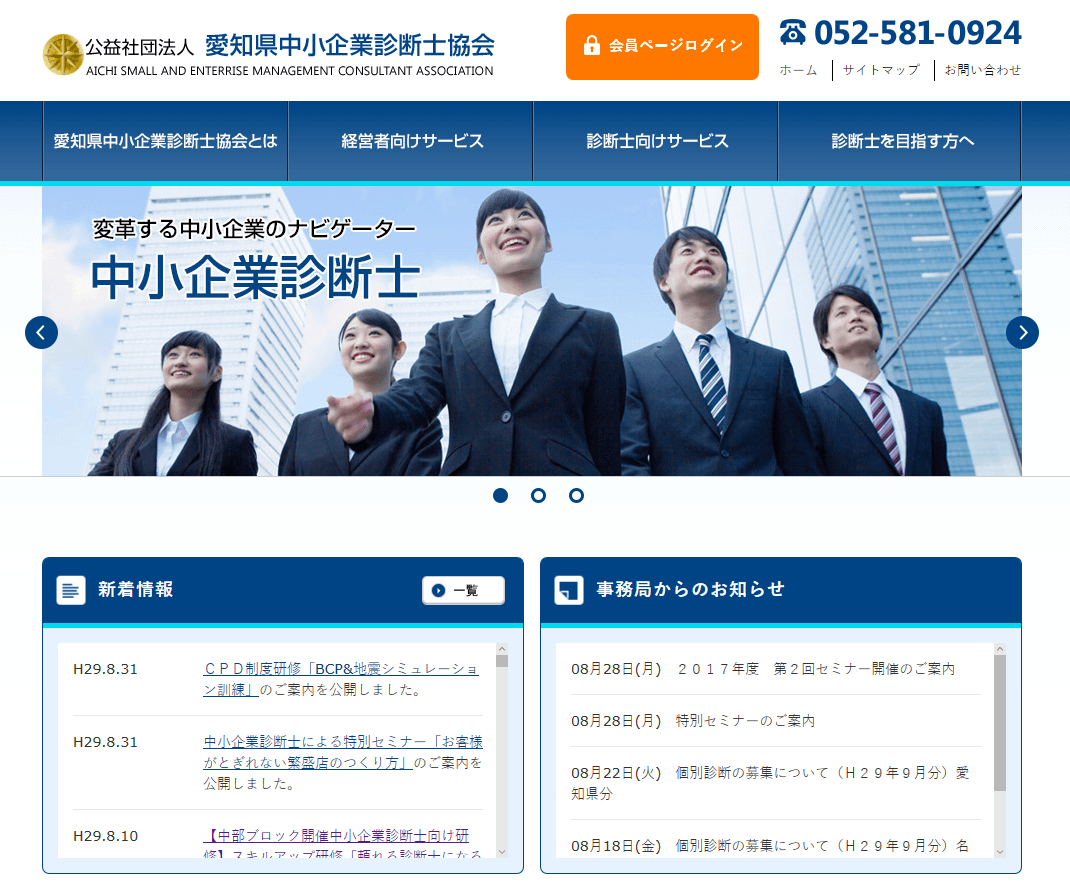Image resolution: width=1070 pixels, height=885 pixels.
Task: Select the third carousel indicator dot
Action: pyautogui.click(x=576, y=495)
